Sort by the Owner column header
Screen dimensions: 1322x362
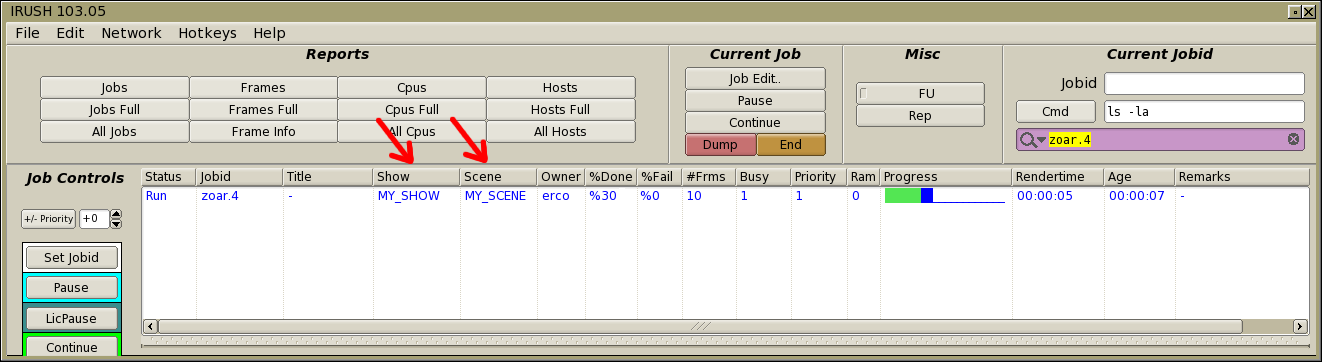coord(561,177)
